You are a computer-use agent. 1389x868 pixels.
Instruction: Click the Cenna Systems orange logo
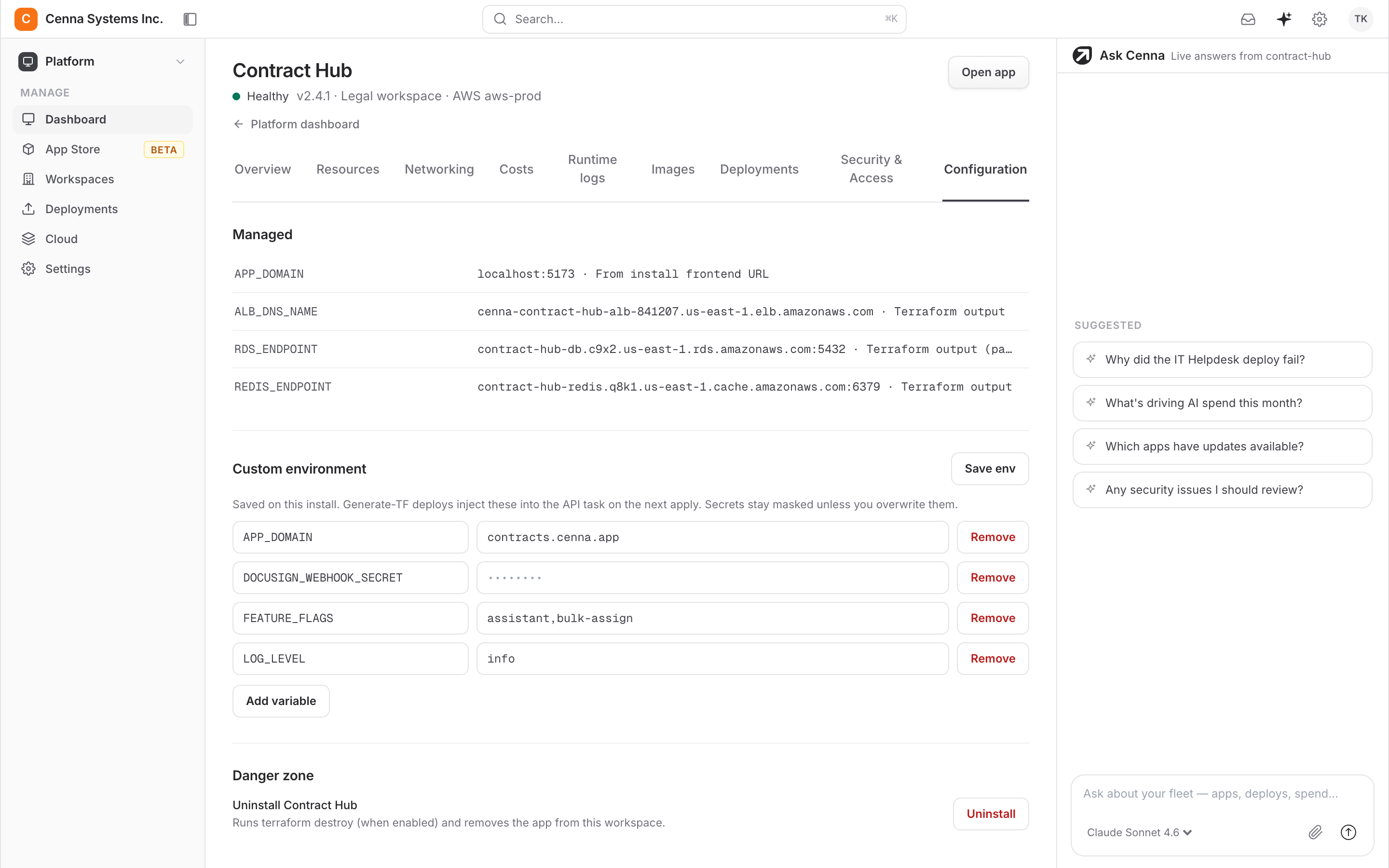[26, 19]
